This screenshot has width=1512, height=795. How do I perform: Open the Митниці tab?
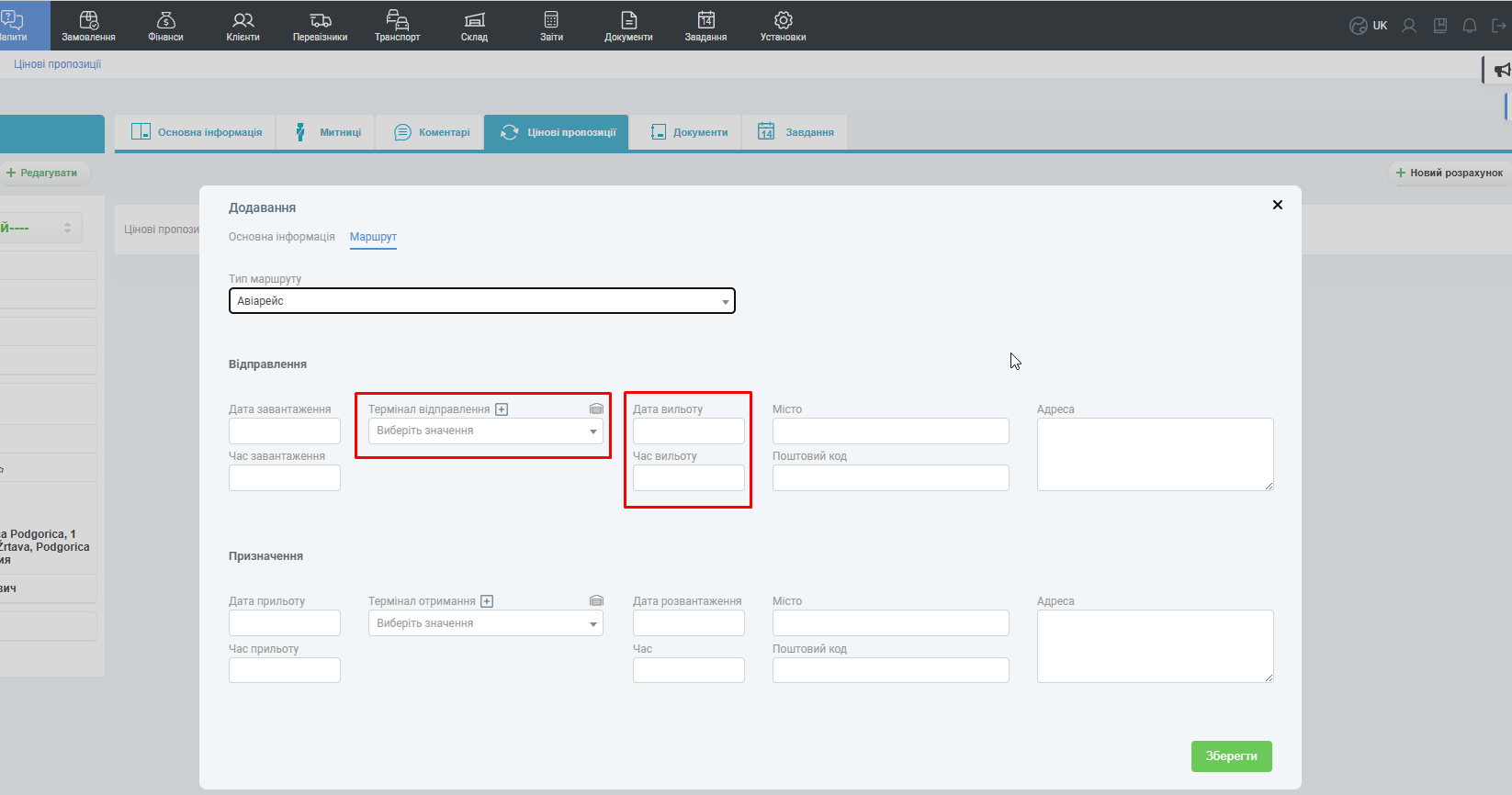point(327,132)
